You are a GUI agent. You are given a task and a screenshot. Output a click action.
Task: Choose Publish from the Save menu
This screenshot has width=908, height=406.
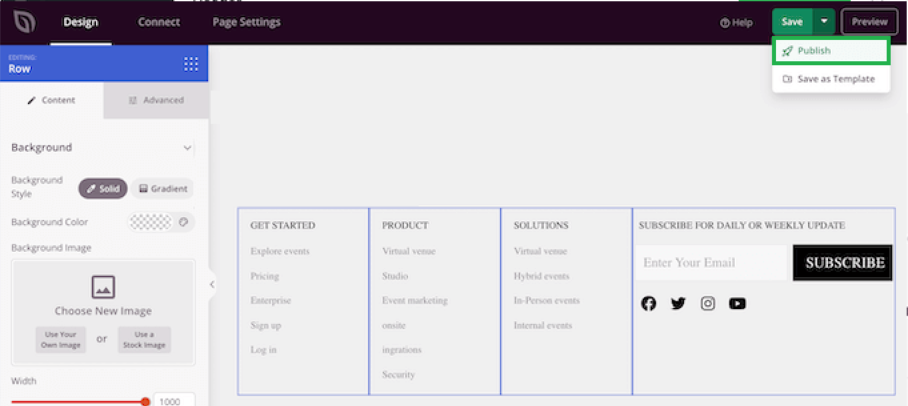(830, 51)
